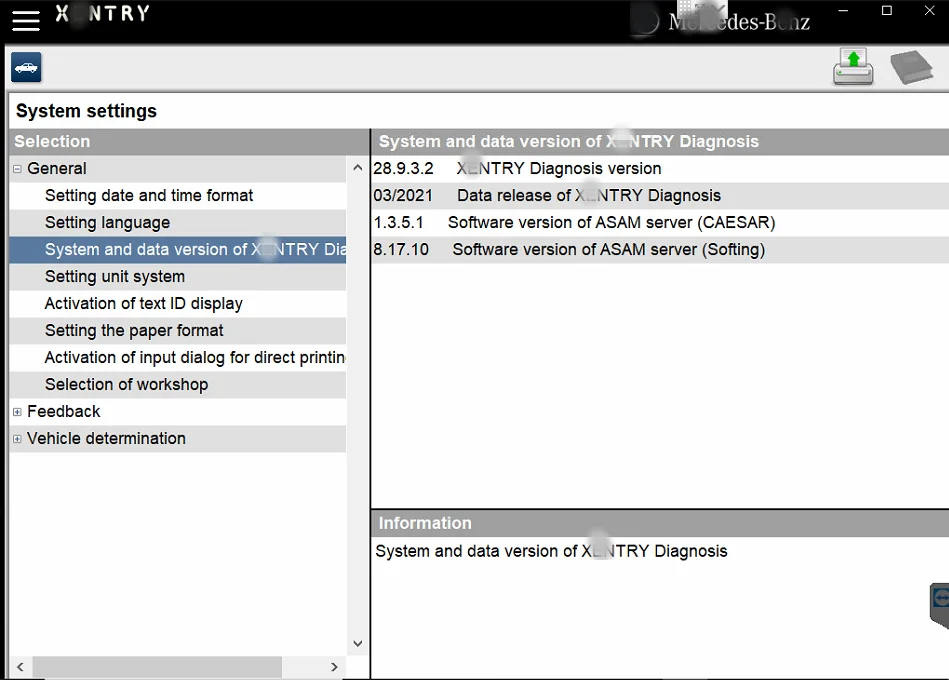Click the Information panel header

tap(660, 523)
